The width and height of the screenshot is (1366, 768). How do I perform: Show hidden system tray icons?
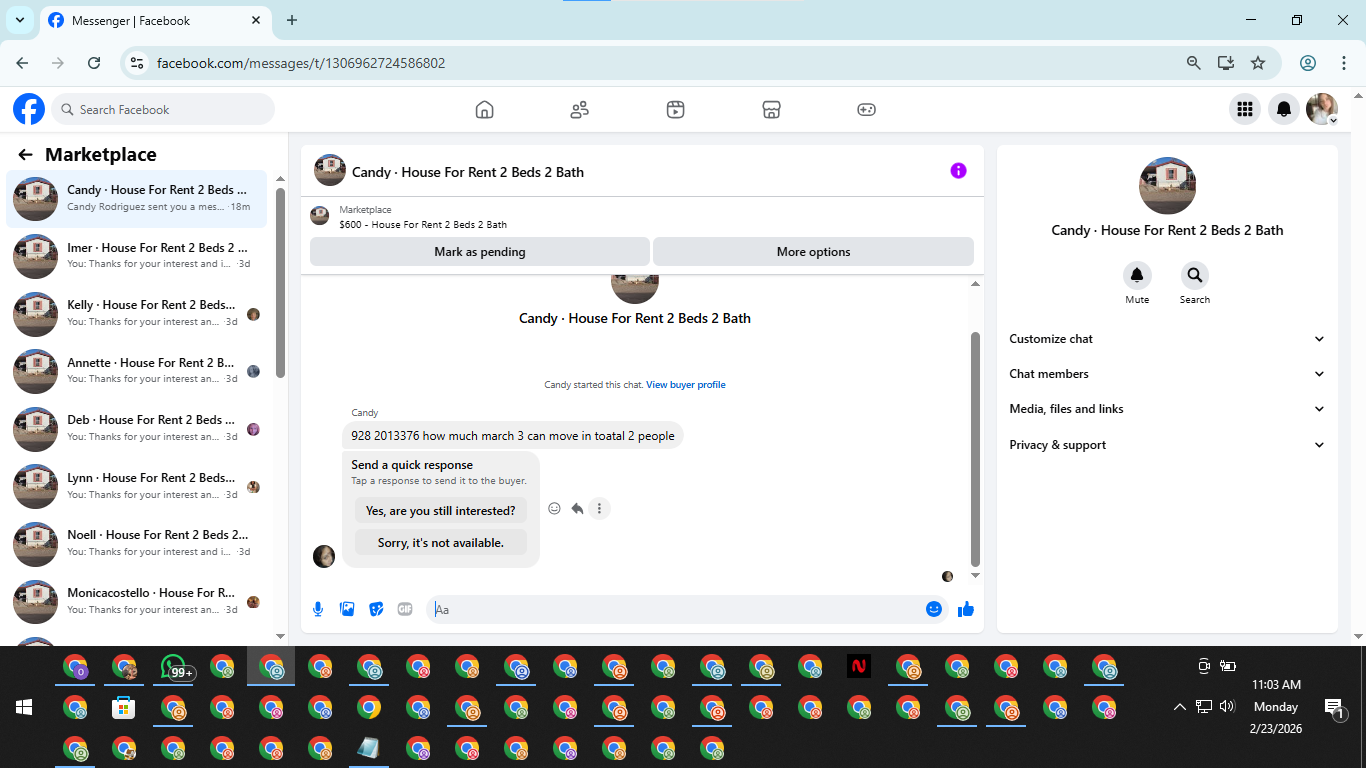coord(1180,707)
